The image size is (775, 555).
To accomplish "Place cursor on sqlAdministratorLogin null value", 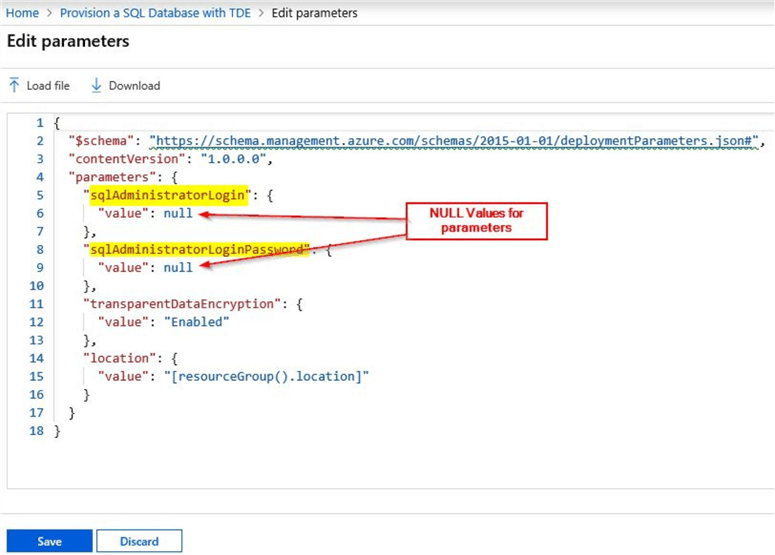I will click(178, 213).
